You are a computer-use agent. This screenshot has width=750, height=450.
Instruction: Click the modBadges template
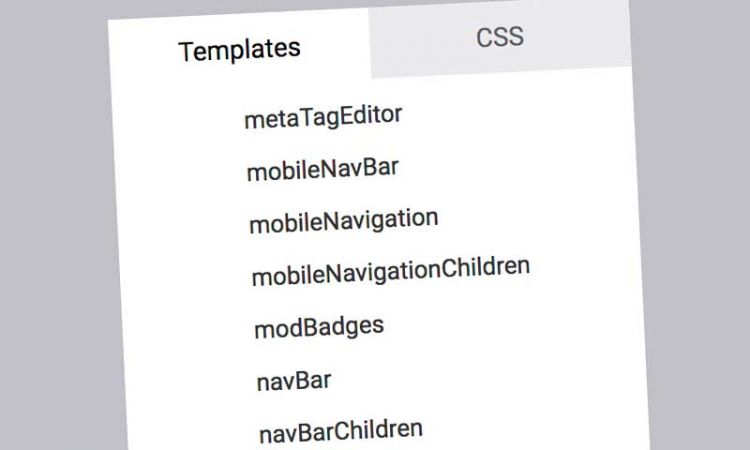(x=319, y=327)
